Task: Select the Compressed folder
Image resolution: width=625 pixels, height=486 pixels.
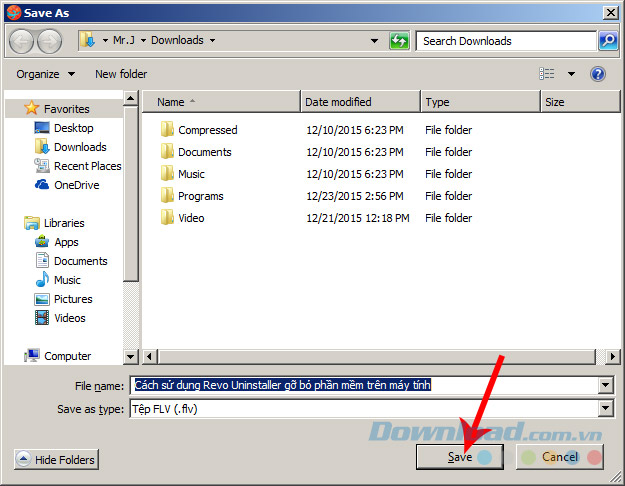Action: (207, 130)
